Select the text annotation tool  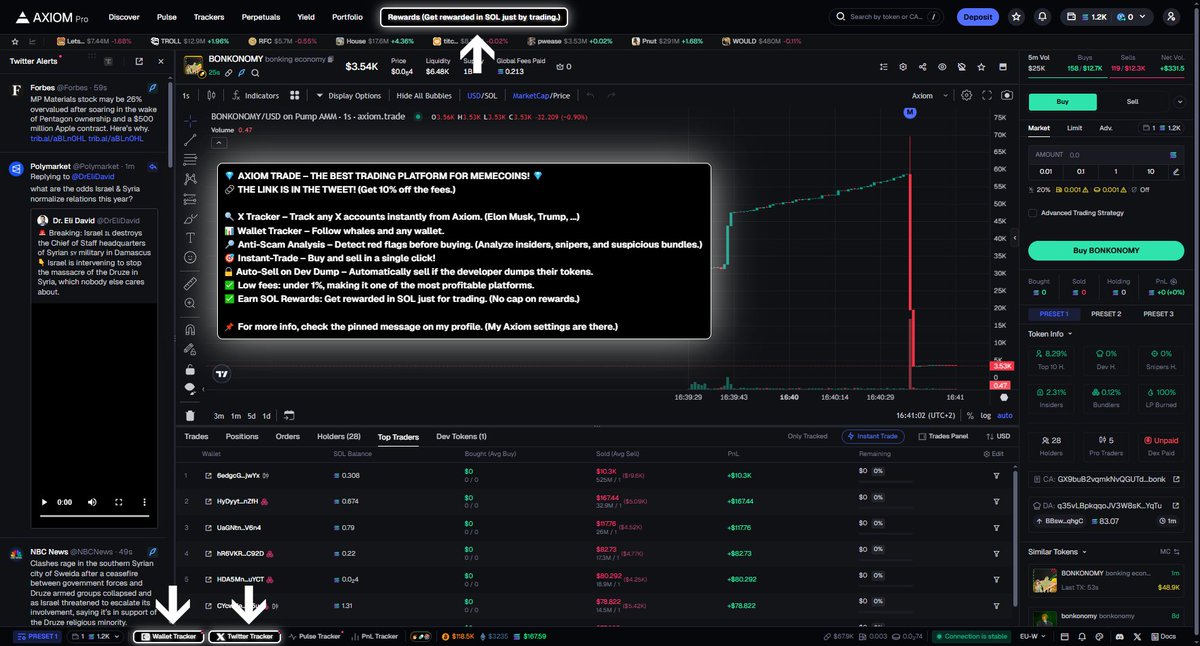tap(190, 238)
